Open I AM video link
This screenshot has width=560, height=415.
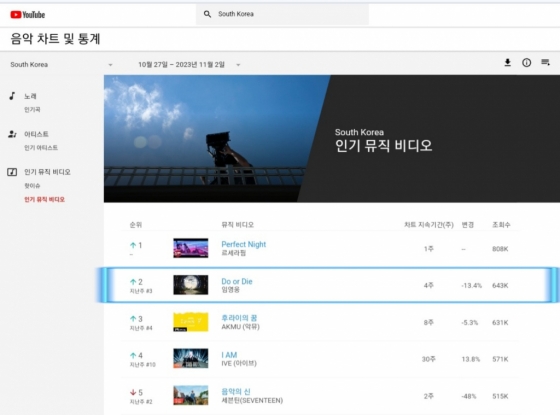[229, 355]
